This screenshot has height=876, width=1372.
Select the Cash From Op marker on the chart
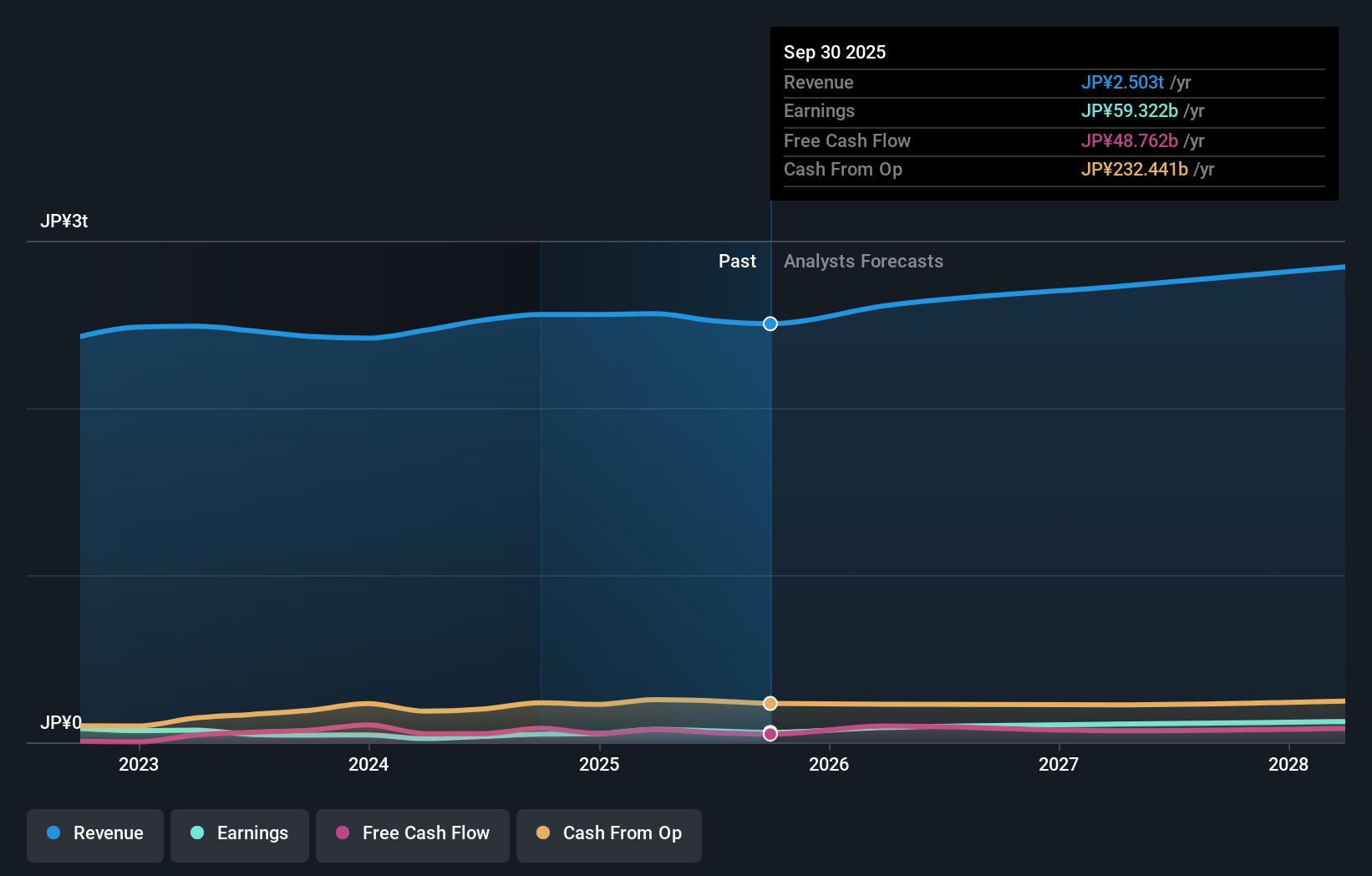pyautogui.click(x=770, y=703)
